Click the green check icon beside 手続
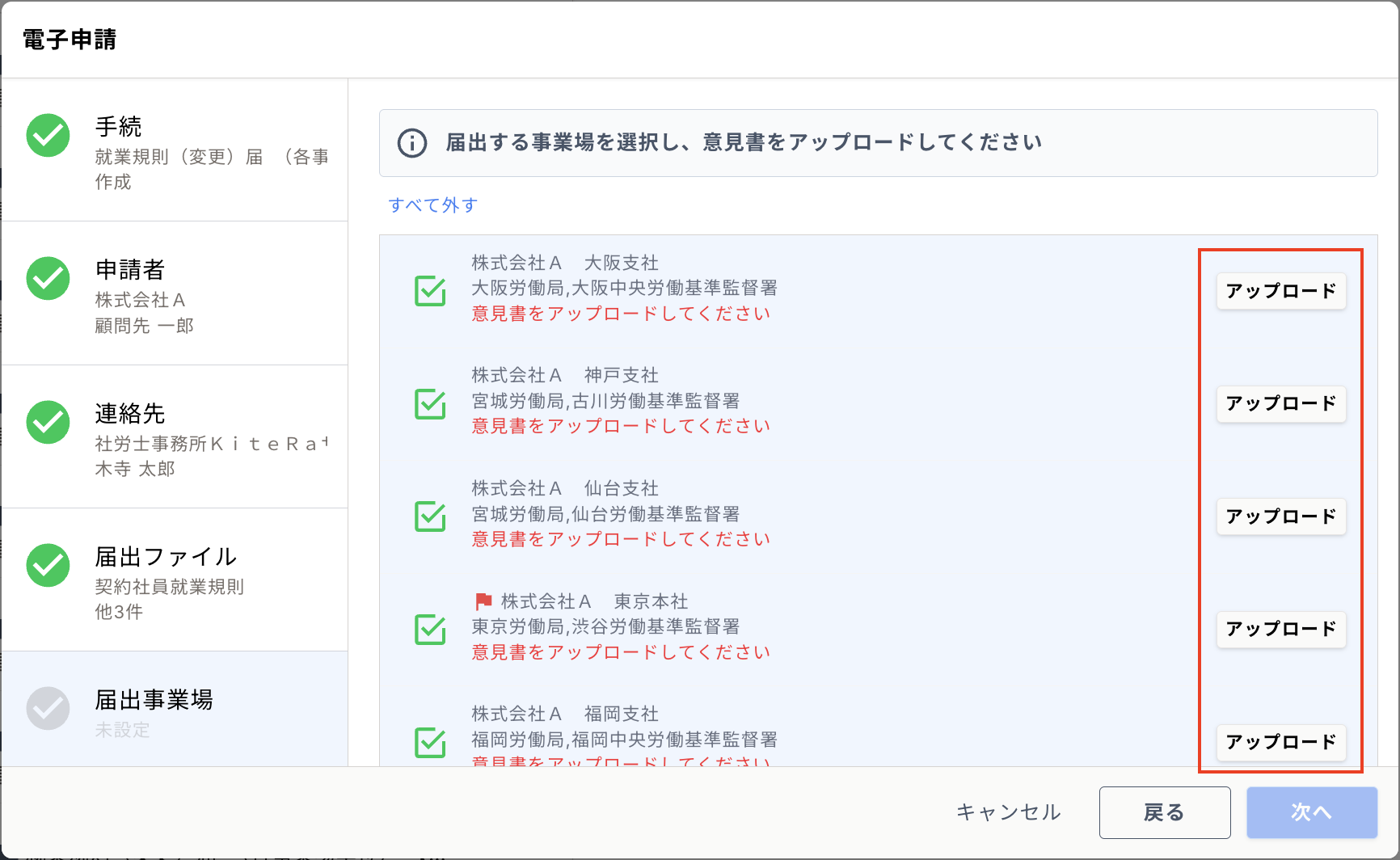Image resolution: width=1400 pixels, height=860 pixels. [48, 135]
